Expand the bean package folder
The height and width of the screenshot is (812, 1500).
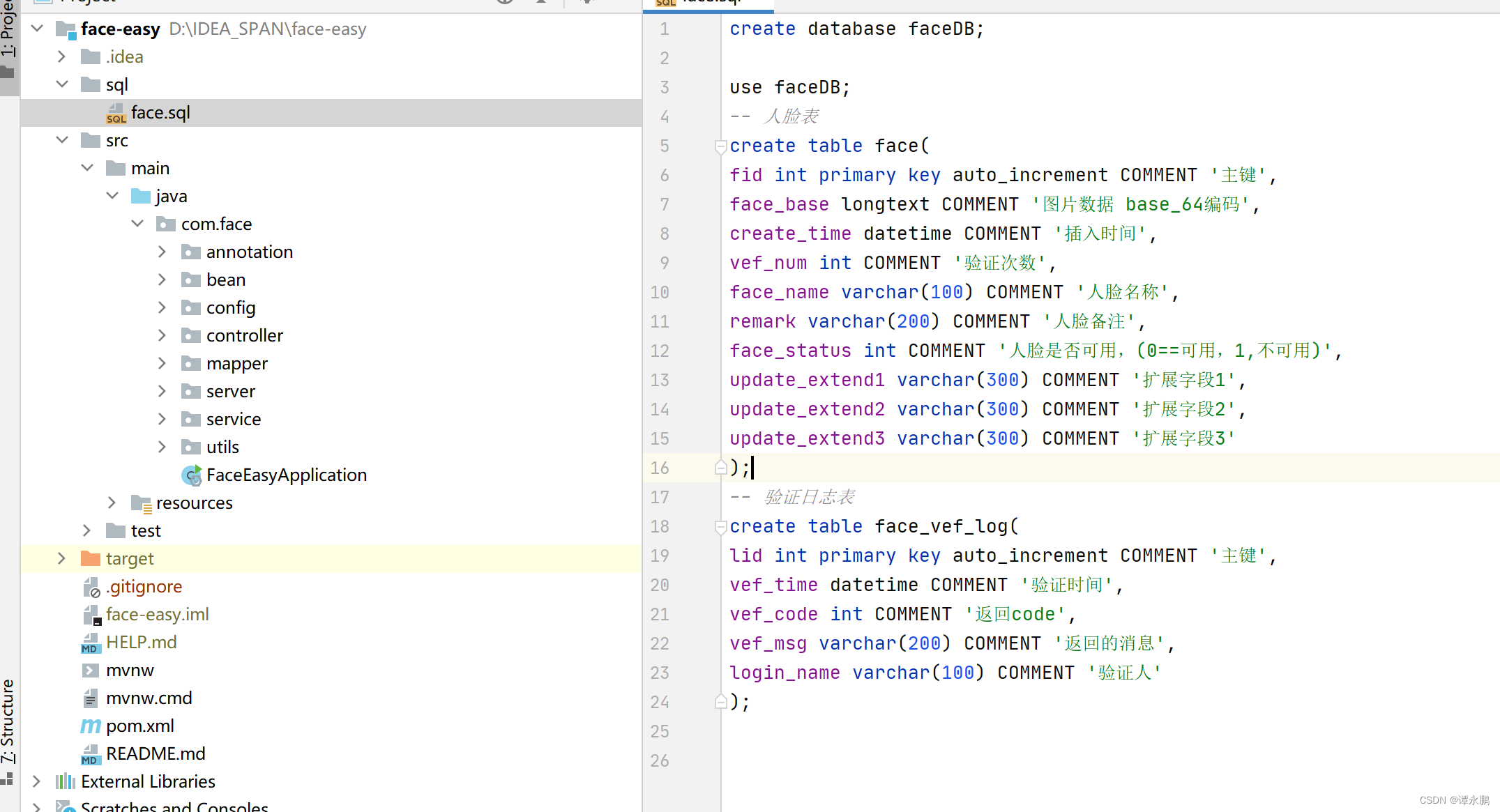point(163,279)
